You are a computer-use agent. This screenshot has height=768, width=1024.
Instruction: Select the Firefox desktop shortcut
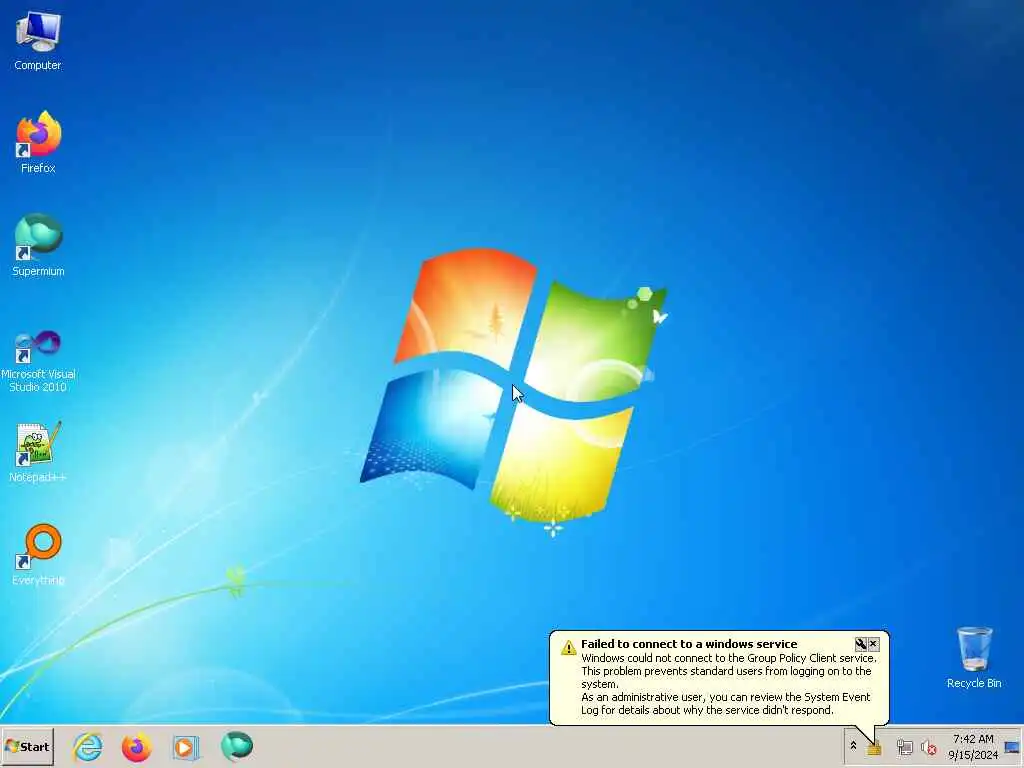pyautogui.click(x=38, y=142)
